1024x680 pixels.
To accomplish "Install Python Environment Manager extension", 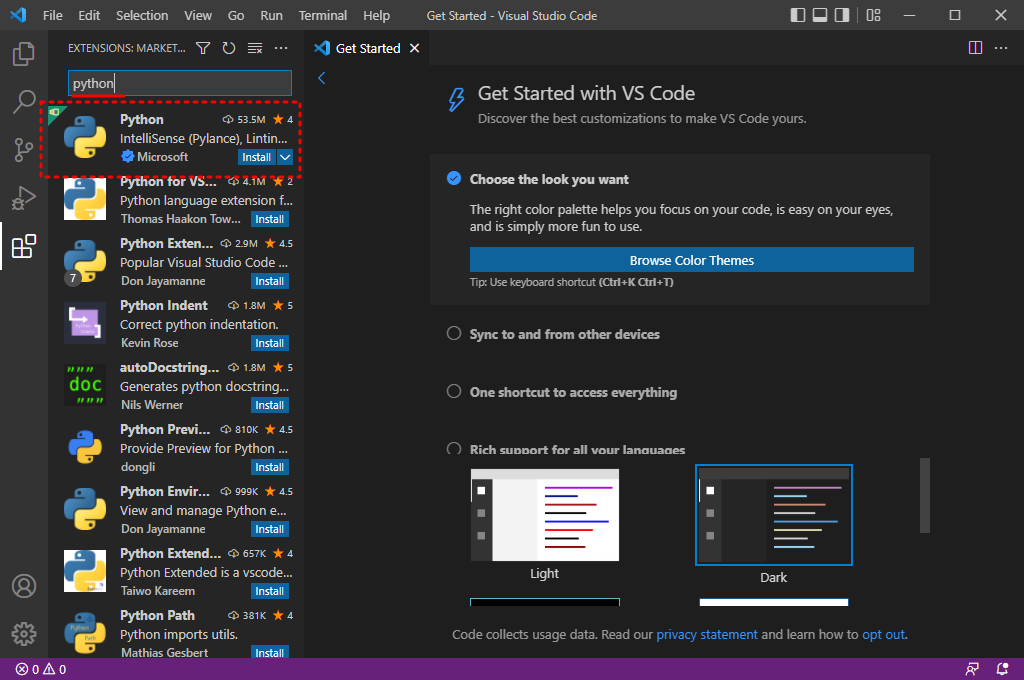I will click(270, 530).
